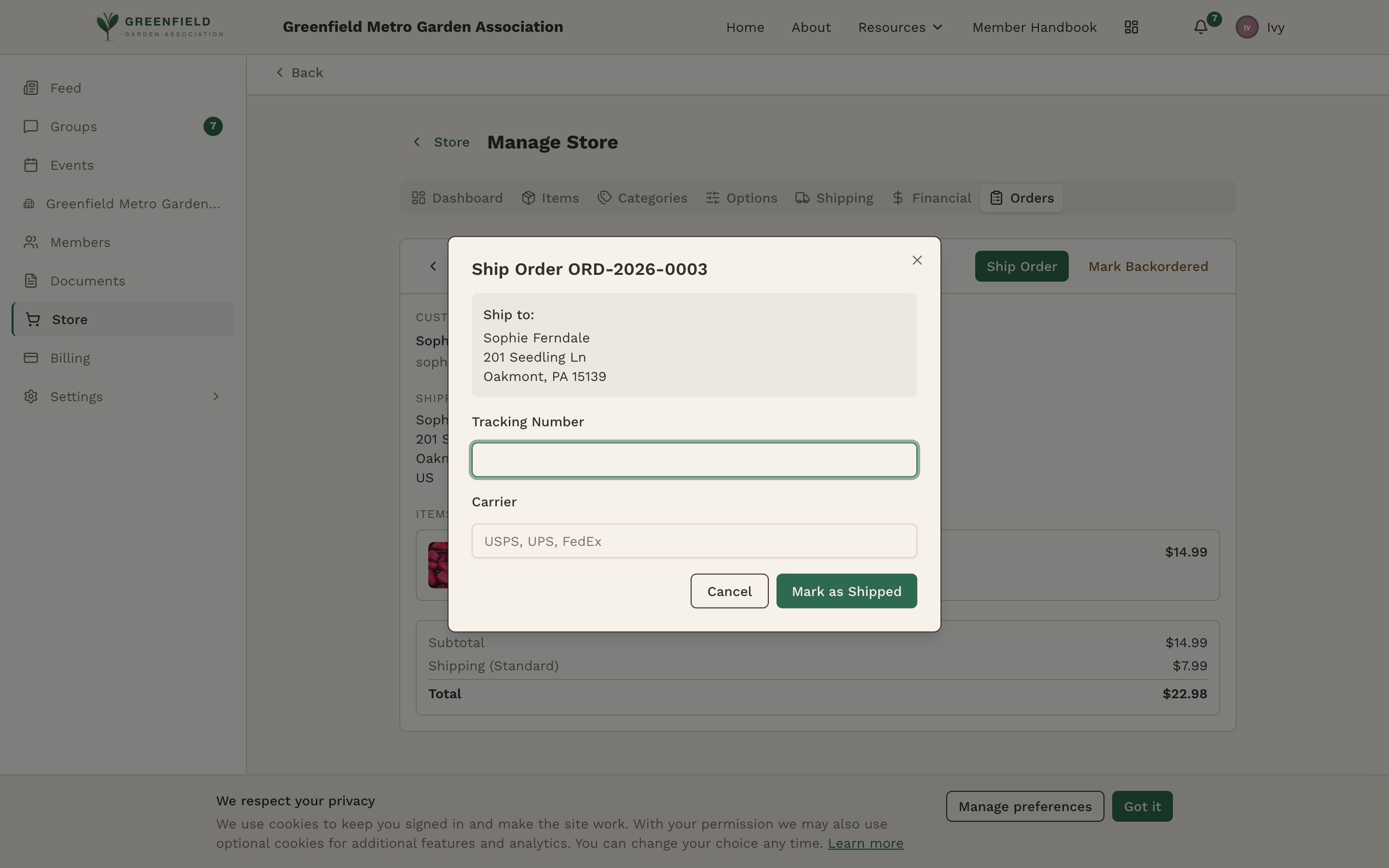Open Manage preferences for cookies
The width and height of the screenshot is (1389, 868).
coord(1024,806)
